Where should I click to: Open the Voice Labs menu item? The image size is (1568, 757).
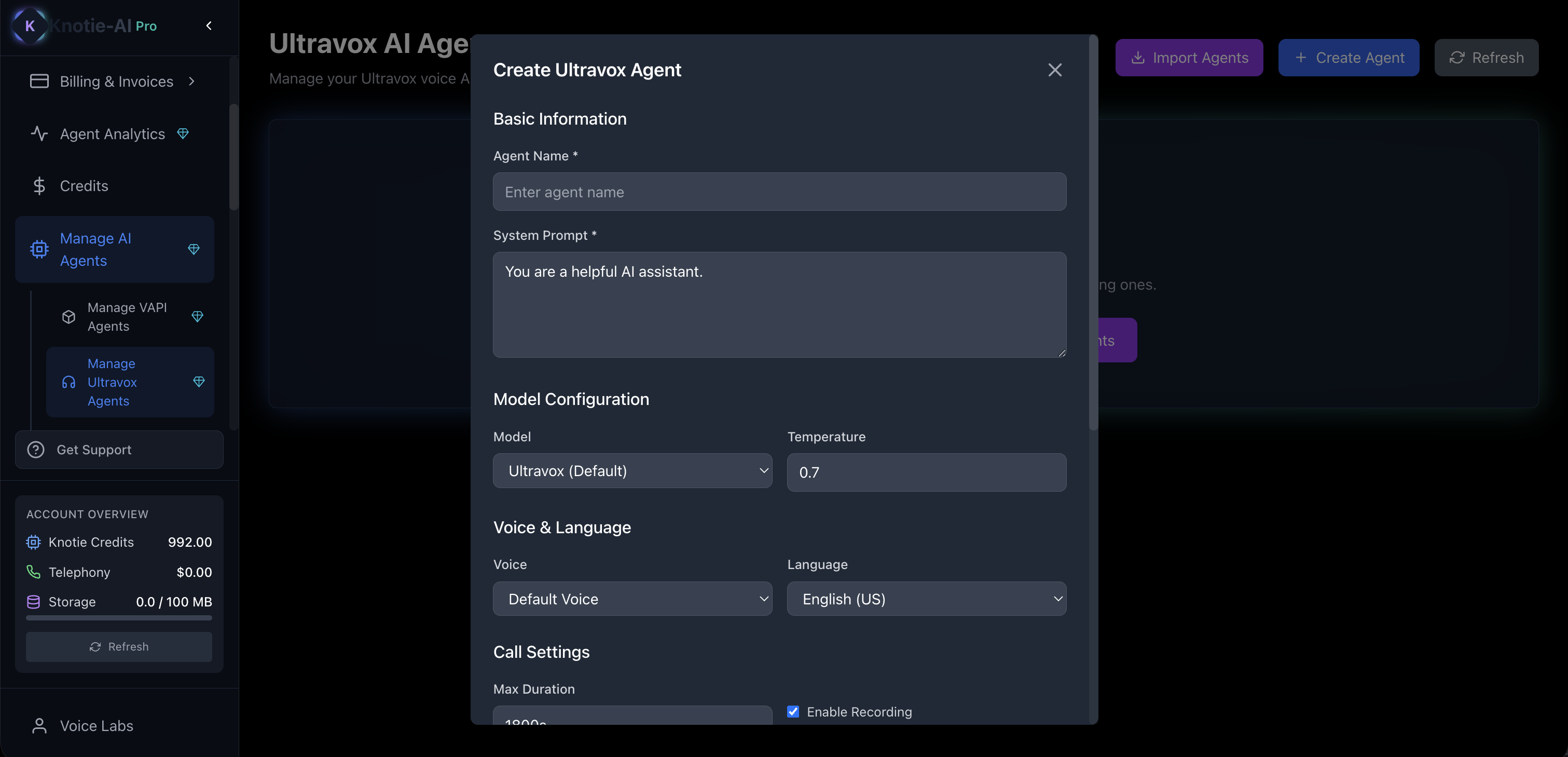[96, 725]
